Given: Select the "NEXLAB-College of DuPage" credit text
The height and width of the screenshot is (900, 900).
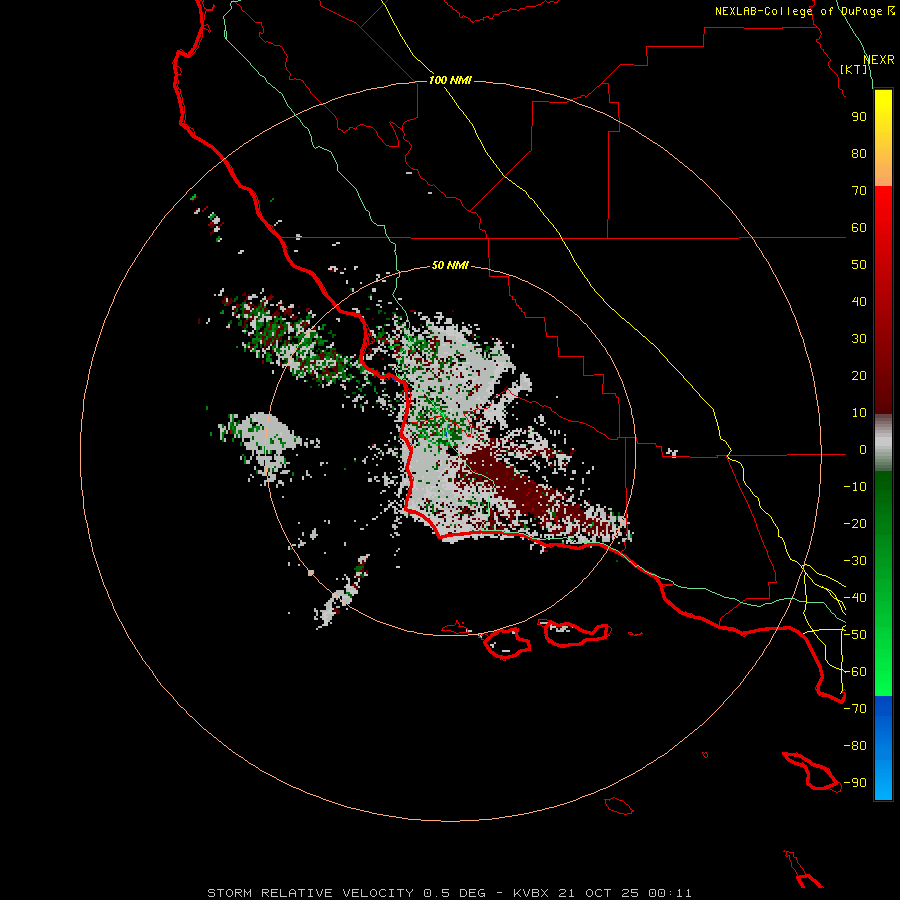Looking at the screenshot, I should (798, 11).
